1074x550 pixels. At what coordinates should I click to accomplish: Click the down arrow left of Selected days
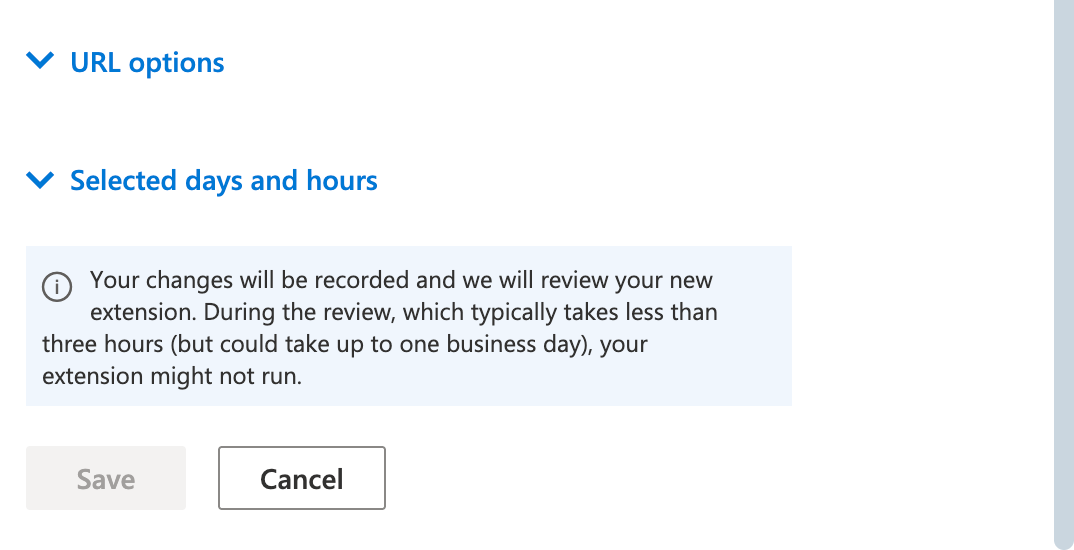[40, 181]
